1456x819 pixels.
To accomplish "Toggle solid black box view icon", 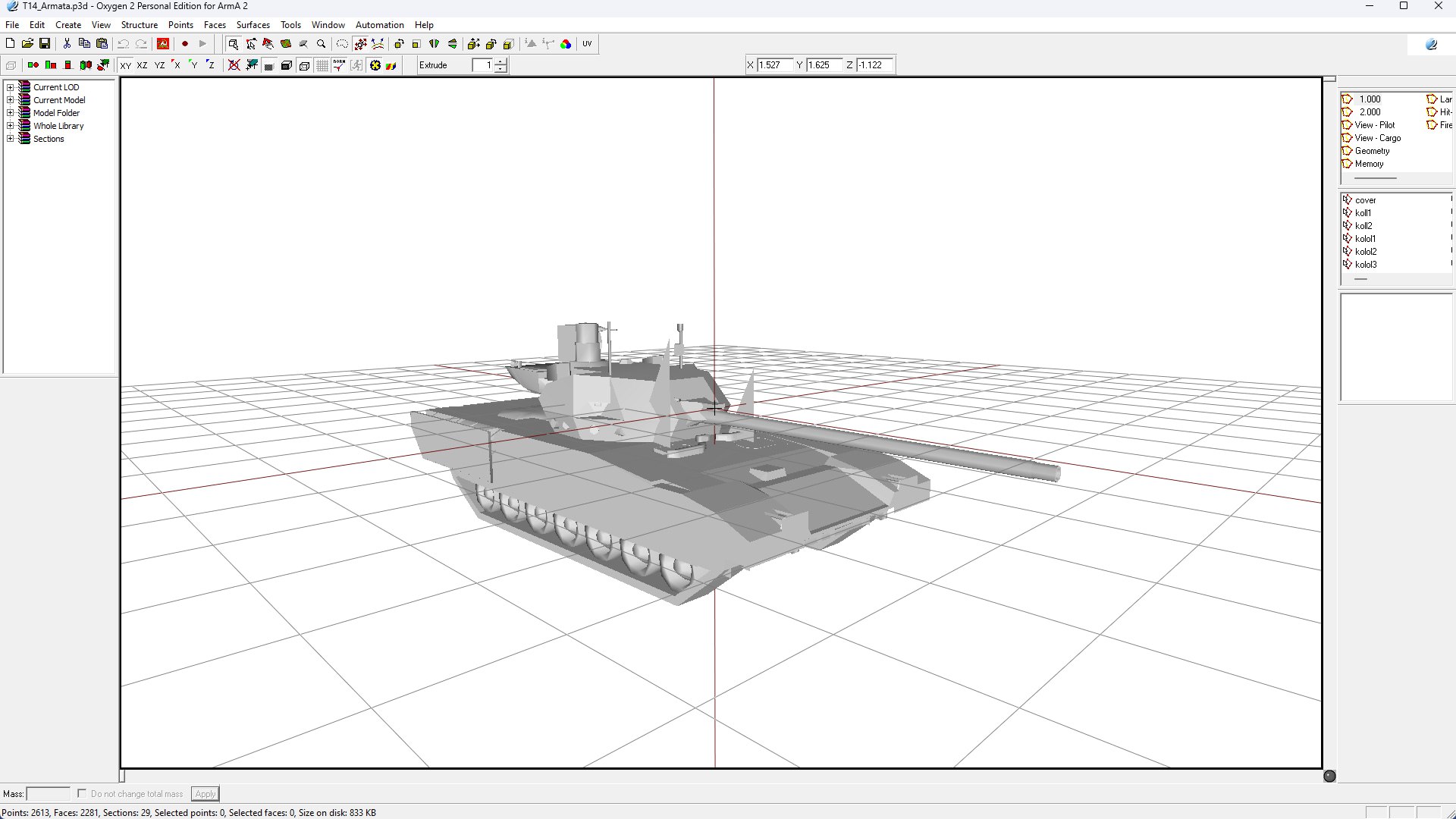I will click(x=287, y=65).
